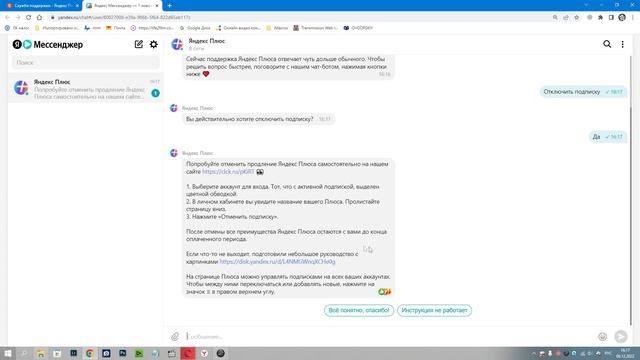The height and width of the screenshot is (360, 640).
Task: Open the clck.ru link in bot message
Action: tap(228, 171)
